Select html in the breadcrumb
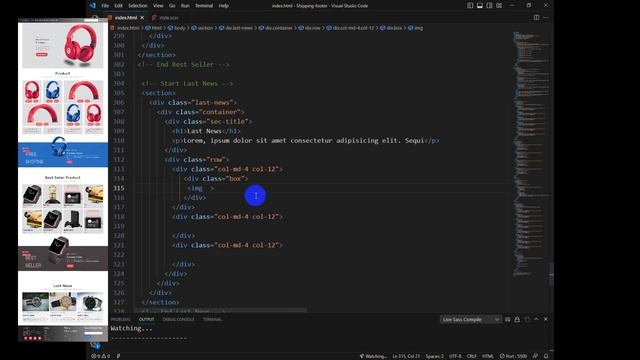Screen dimensions: 640x360 [157, 28]
